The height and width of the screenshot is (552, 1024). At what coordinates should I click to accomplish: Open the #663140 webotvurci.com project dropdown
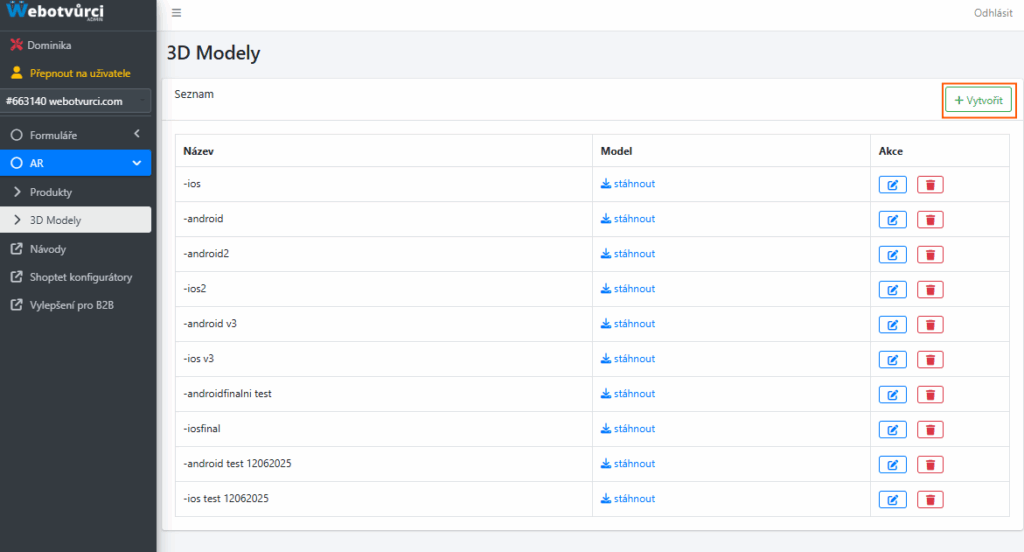pyautogui.click(x=76, y=101)
